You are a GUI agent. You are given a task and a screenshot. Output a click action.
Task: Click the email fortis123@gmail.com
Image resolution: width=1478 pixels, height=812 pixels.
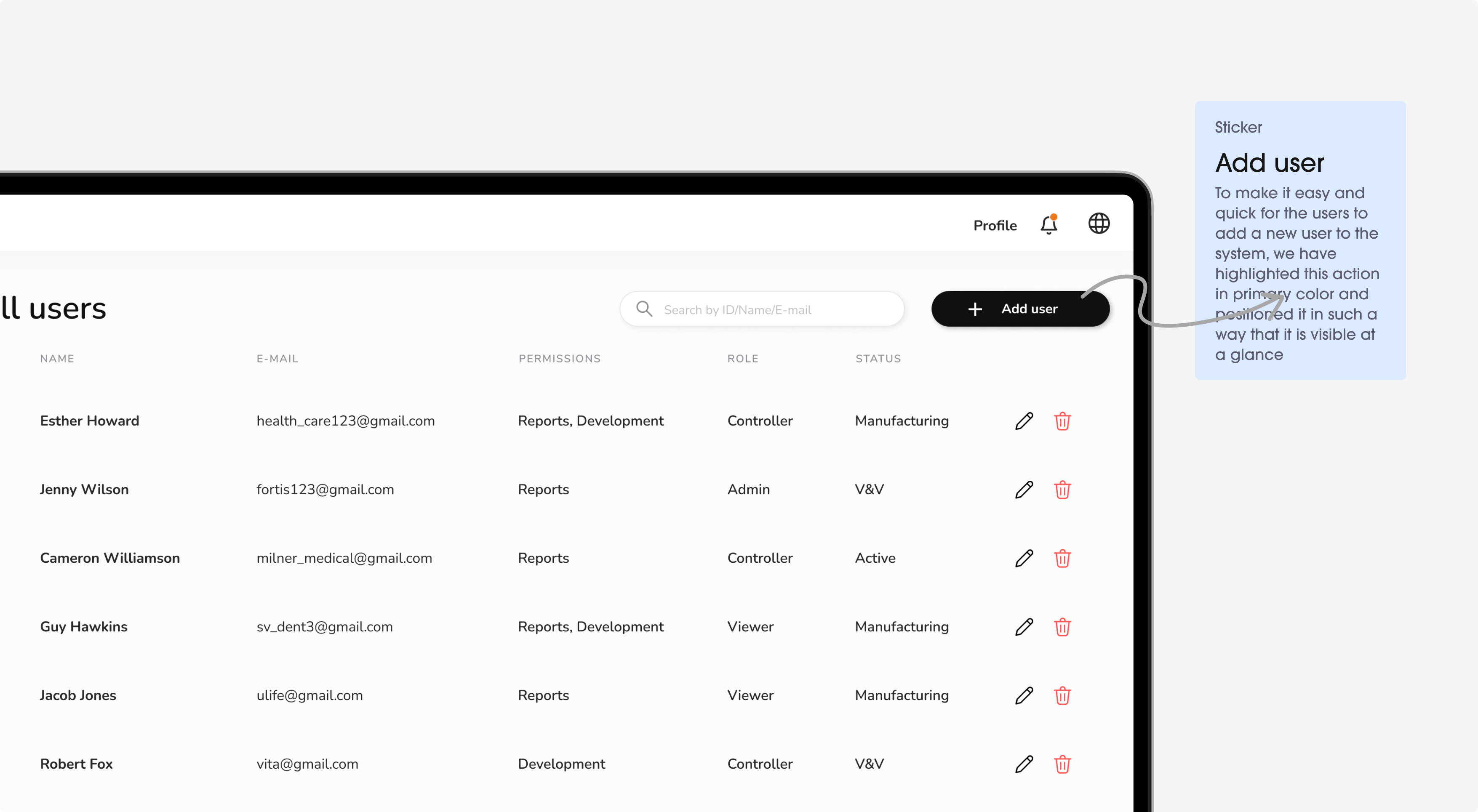click(x=325, y=490)
